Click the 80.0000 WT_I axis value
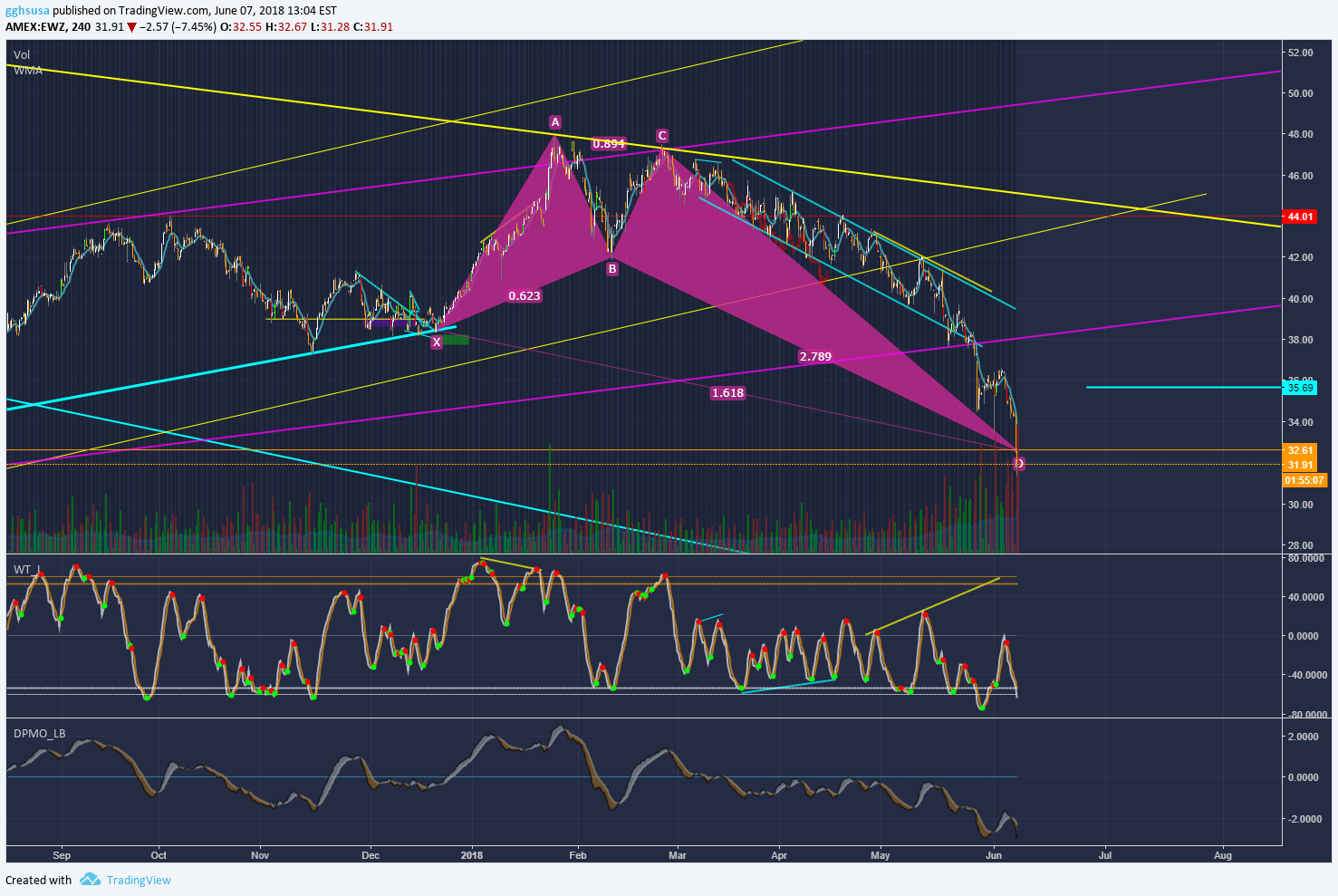The width and height of the screenshot is (1338, 896). (1308, 558)
